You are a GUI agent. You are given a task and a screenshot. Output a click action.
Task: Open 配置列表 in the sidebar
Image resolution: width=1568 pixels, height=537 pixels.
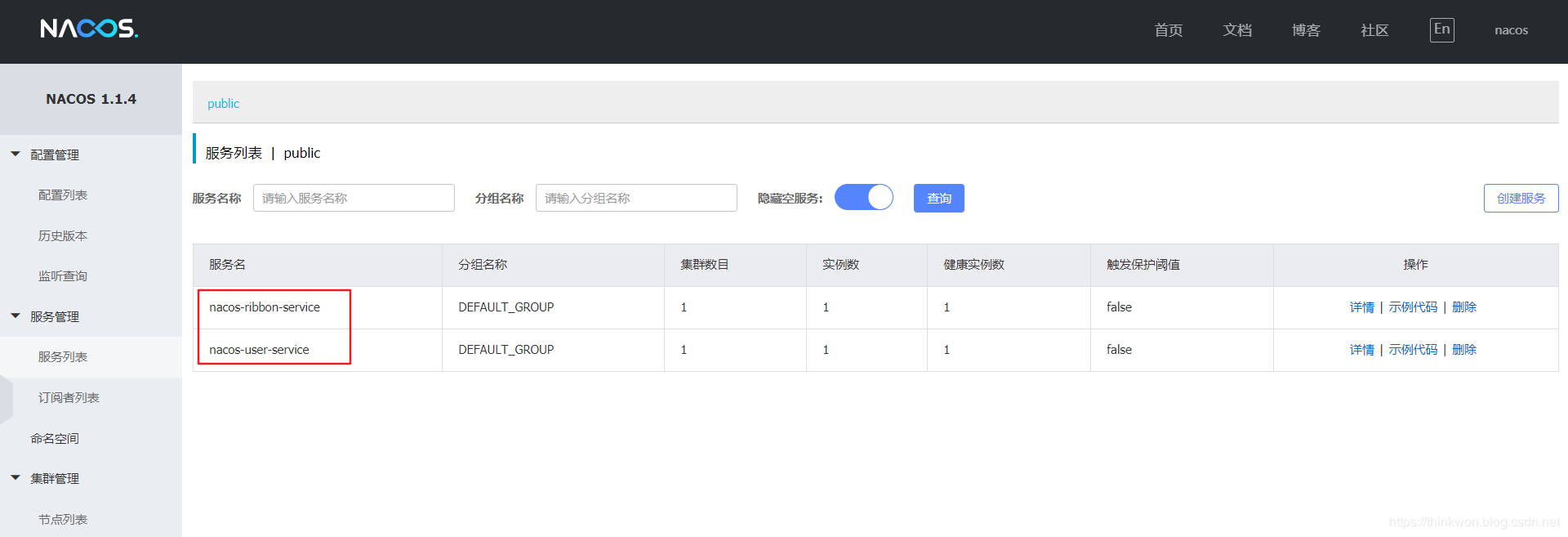(63, 195)
